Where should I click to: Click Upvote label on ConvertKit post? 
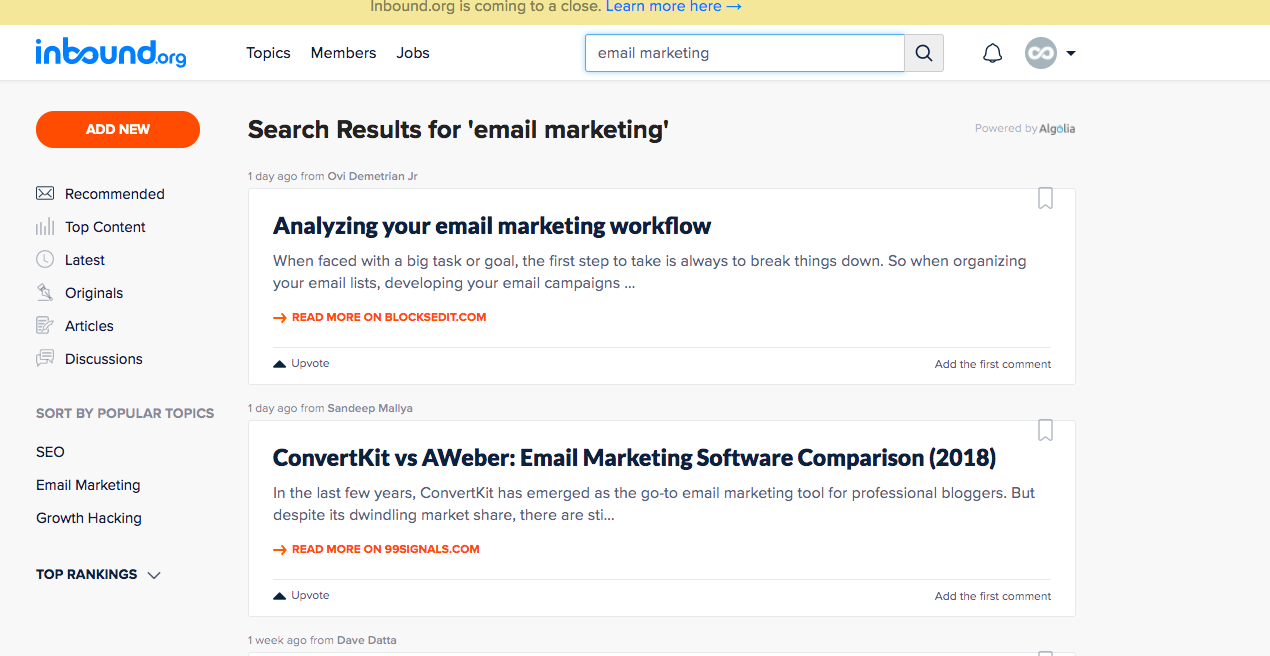(310, 596)
